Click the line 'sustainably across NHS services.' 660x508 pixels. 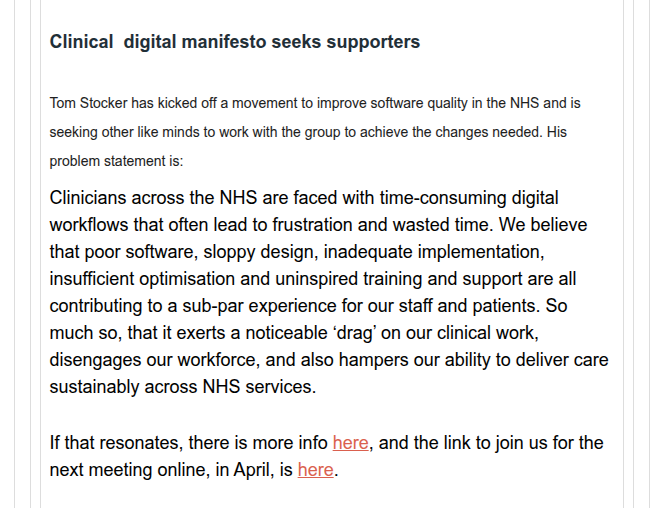(183, 387)
